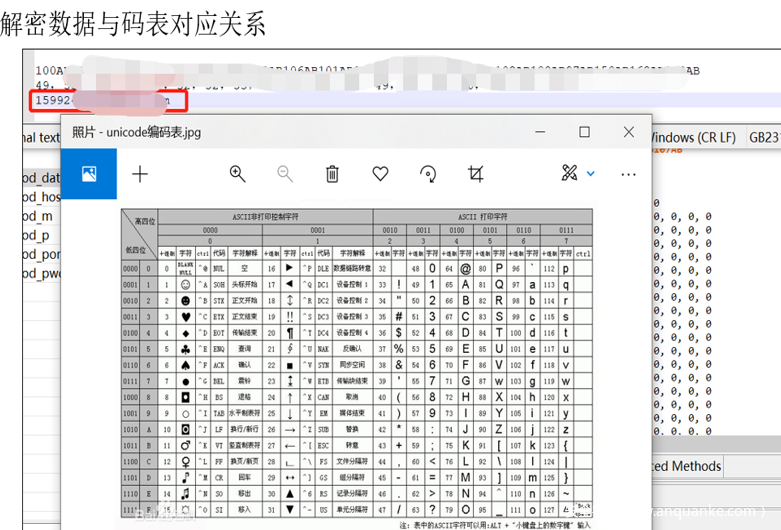Click the unicode编码表.jpg ASCII table image
Viewport: 781px width, 530px height.
(357, 365)
